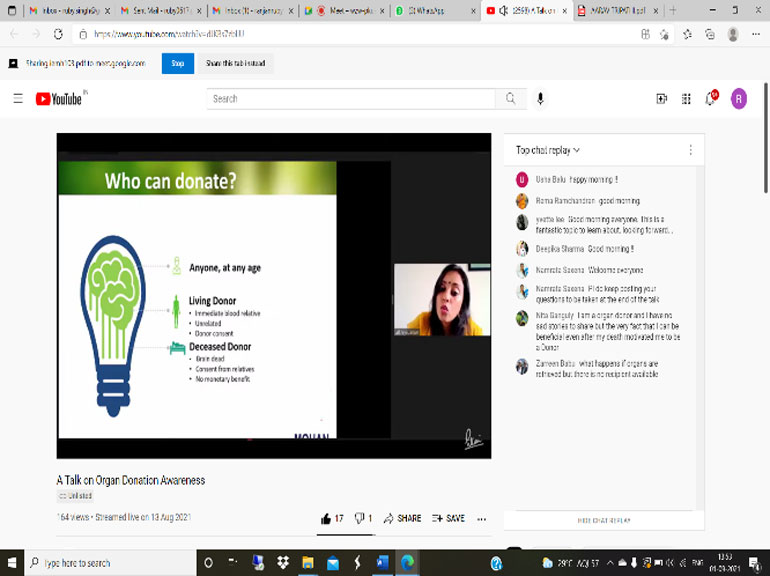
Task: Open the YouTube apps grid
Action: 686,99
